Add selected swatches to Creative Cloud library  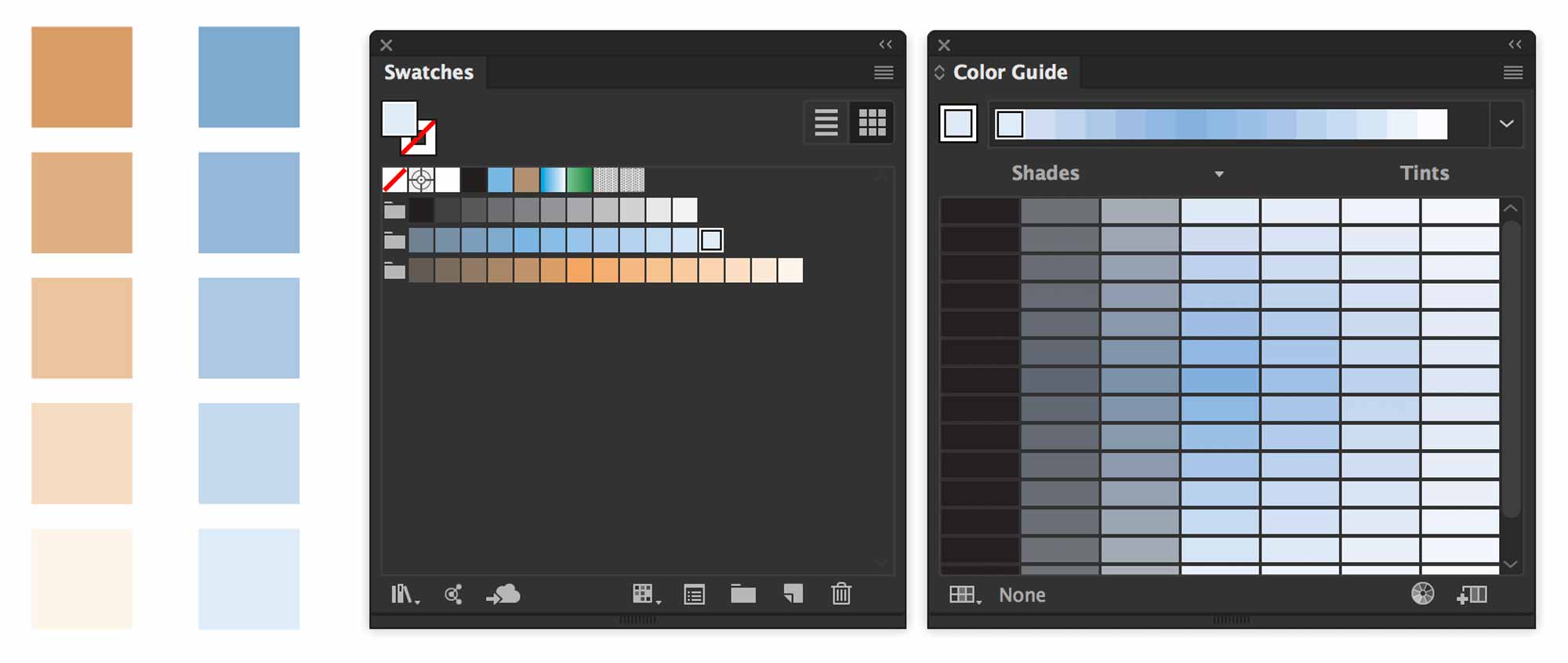pyautogui.click(x=503, y=595)
